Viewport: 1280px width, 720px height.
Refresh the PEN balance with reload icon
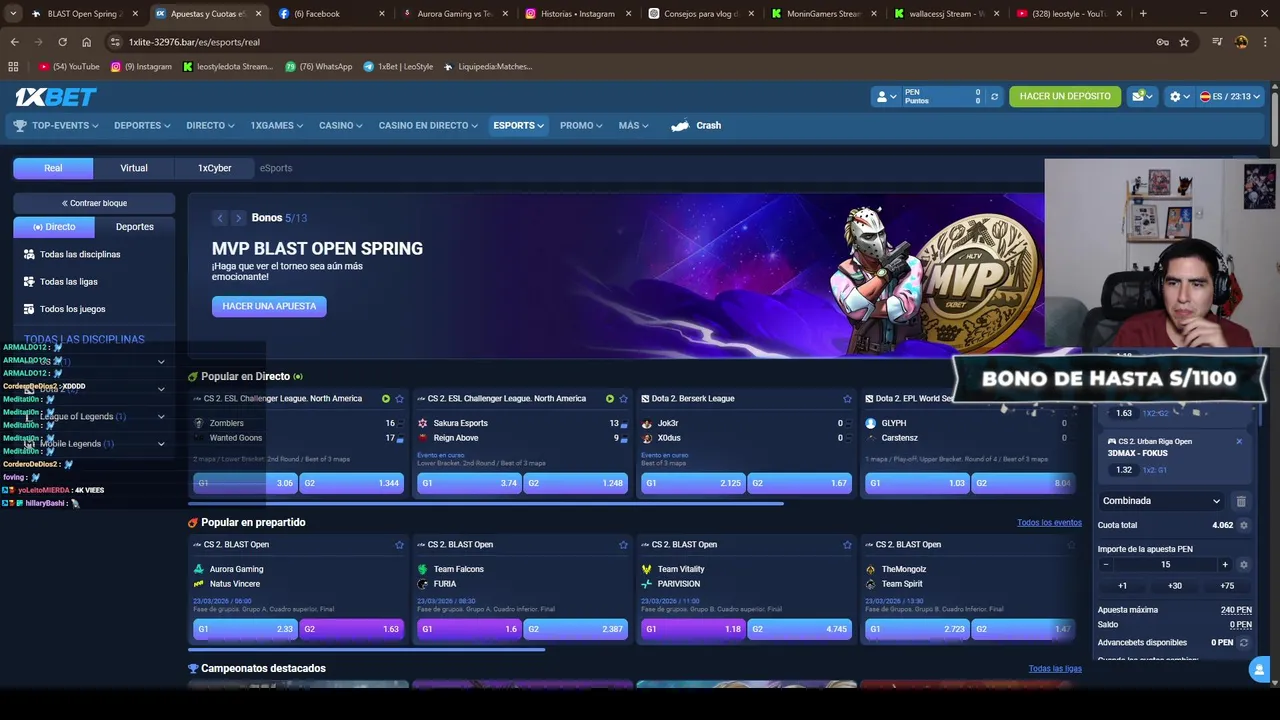pos(994,97)
